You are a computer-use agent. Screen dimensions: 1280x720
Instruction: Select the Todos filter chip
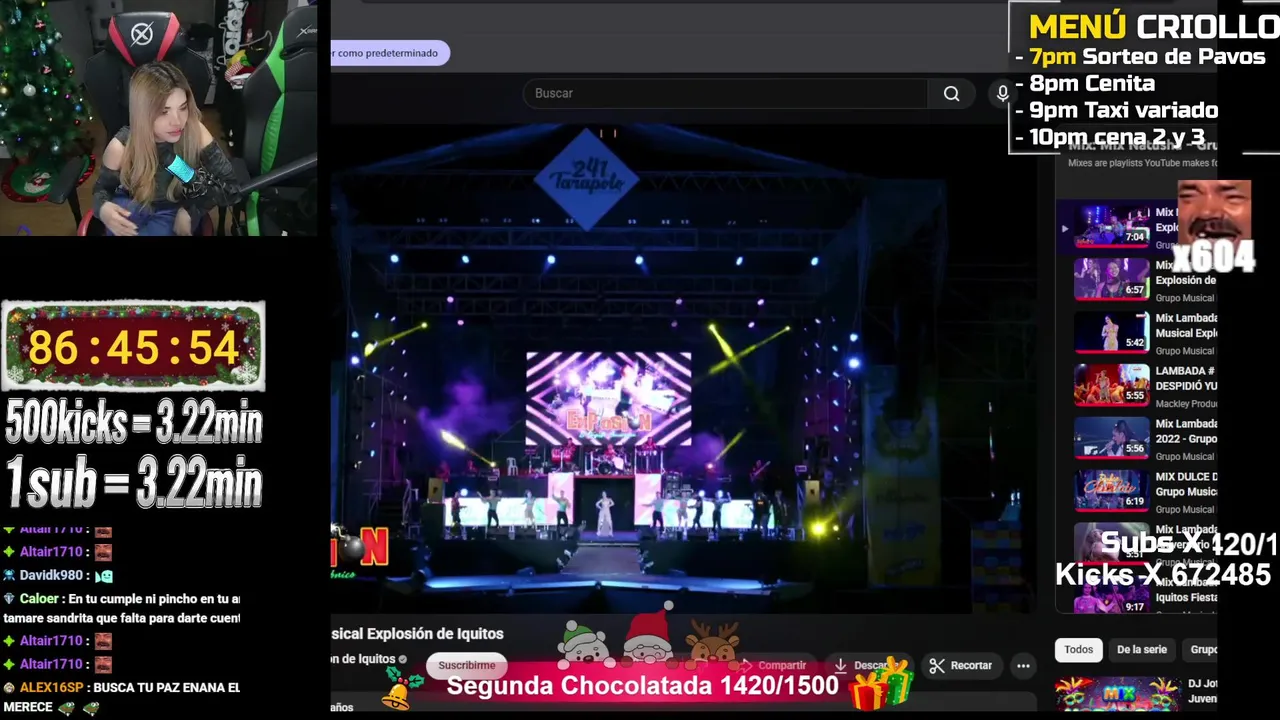pos(1078,649)
